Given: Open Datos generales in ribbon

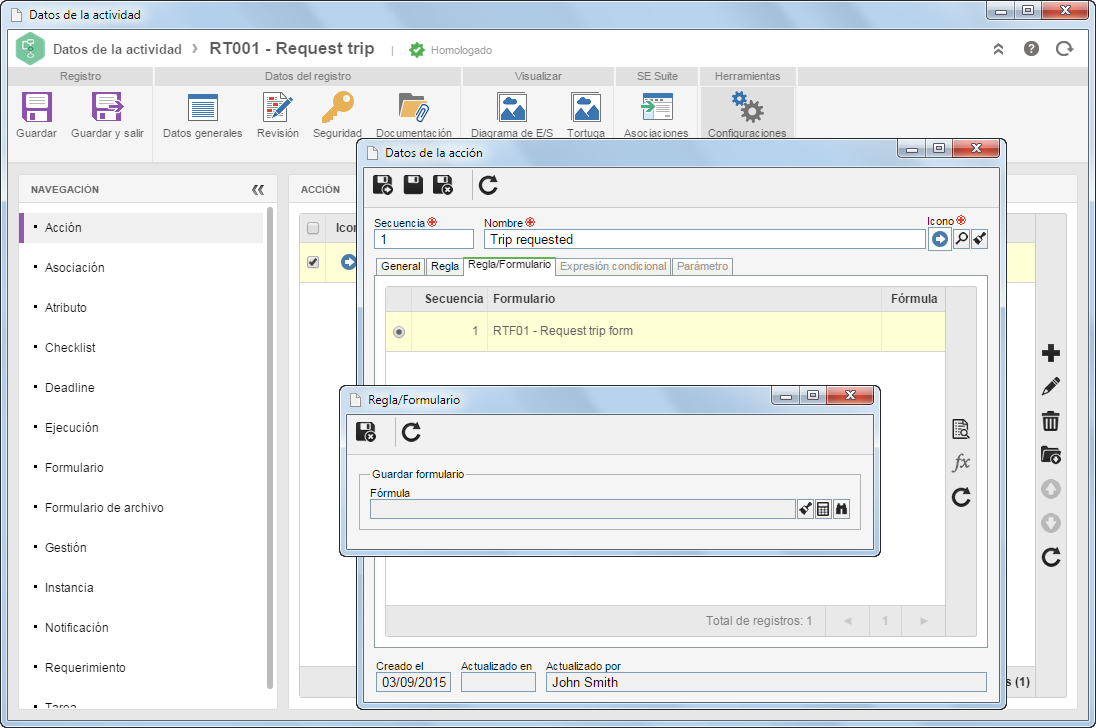Looking at the screenshot, I should pos(203,108).
